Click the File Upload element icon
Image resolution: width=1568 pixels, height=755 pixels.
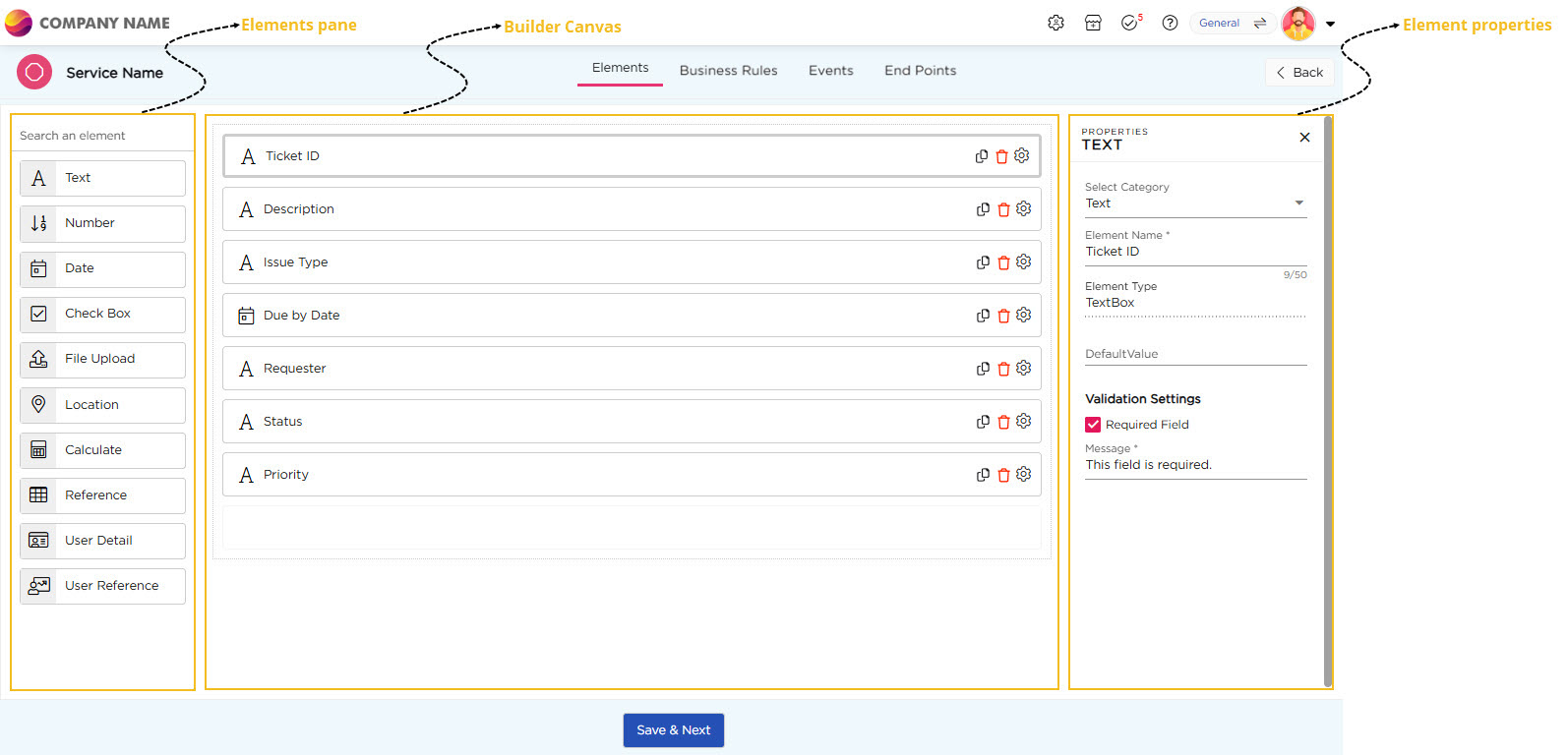coord(38,360)
